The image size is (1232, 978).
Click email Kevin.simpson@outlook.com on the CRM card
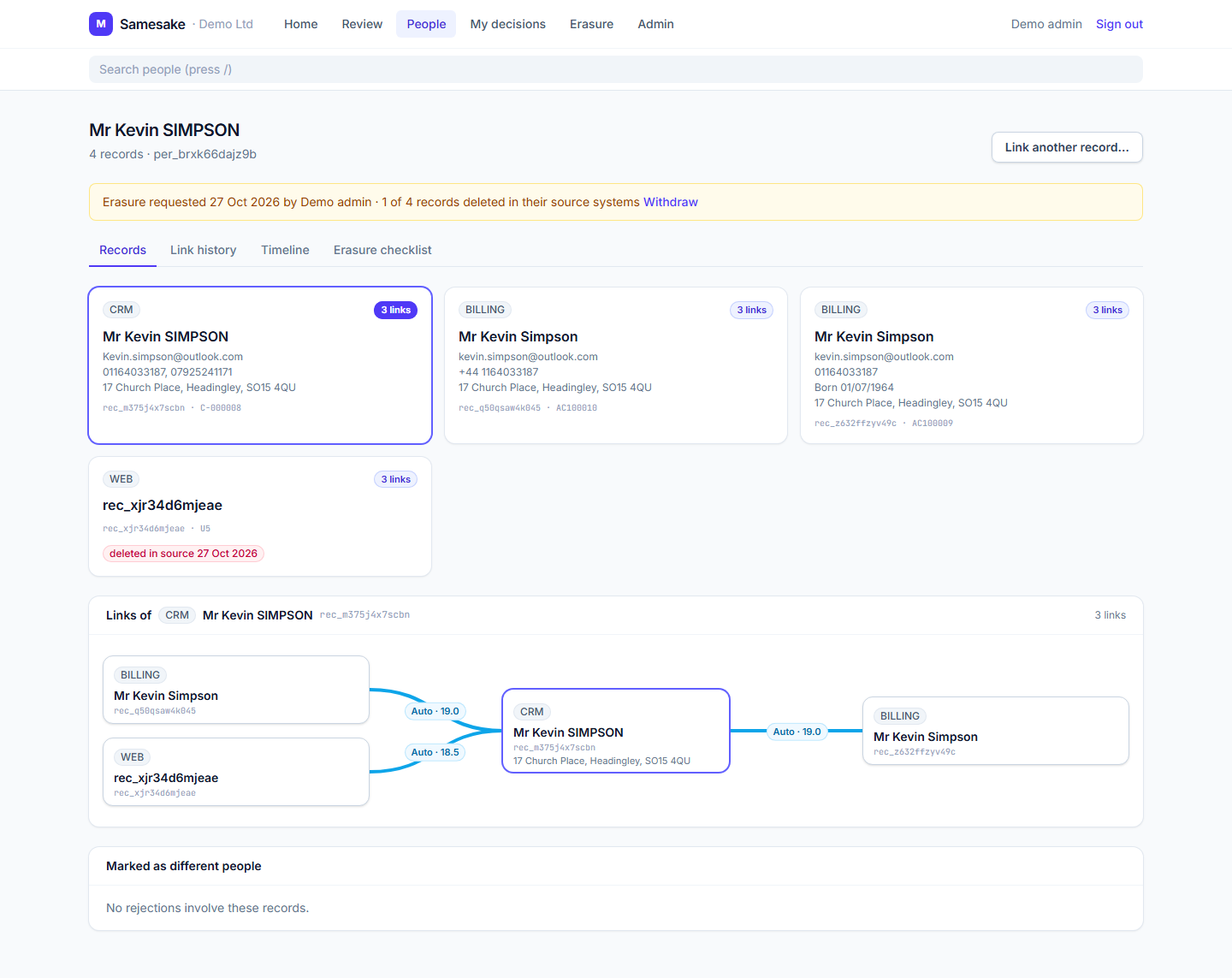[173, 357]
